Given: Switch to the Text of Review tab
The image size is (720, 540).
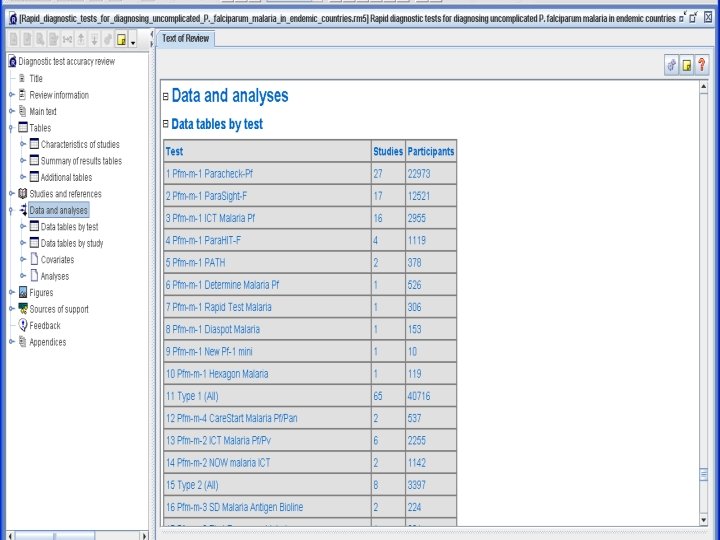Looking at the screenshot, I should point(186,39).
